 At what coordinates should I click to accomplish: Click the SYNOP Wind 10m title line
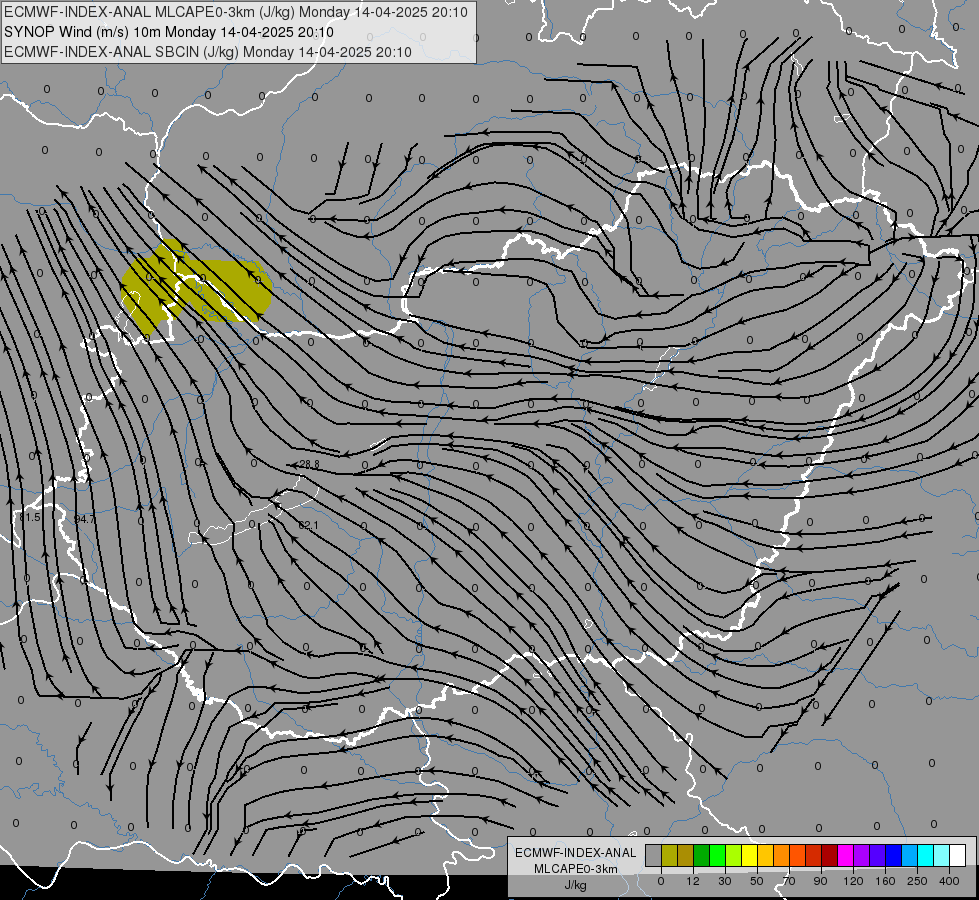169,32
